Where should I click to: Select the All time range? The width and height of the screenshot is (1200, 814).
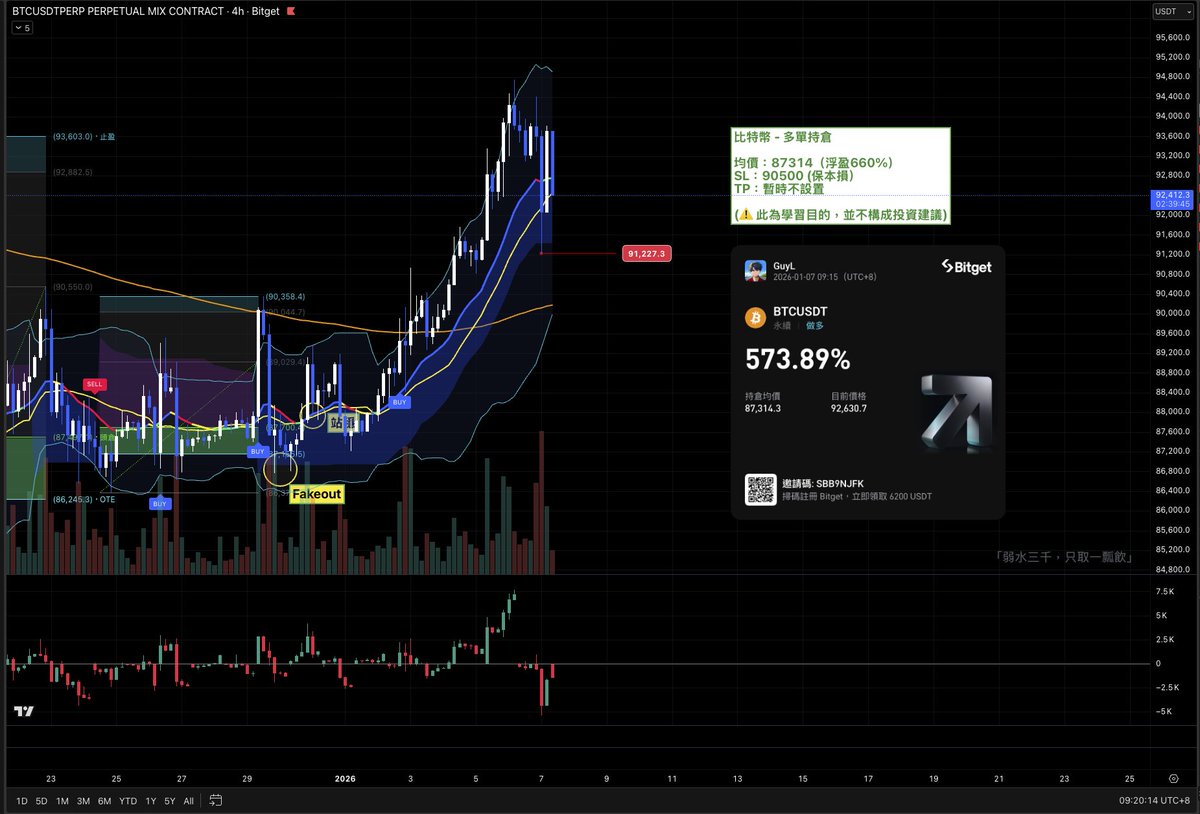coord(189,801)
